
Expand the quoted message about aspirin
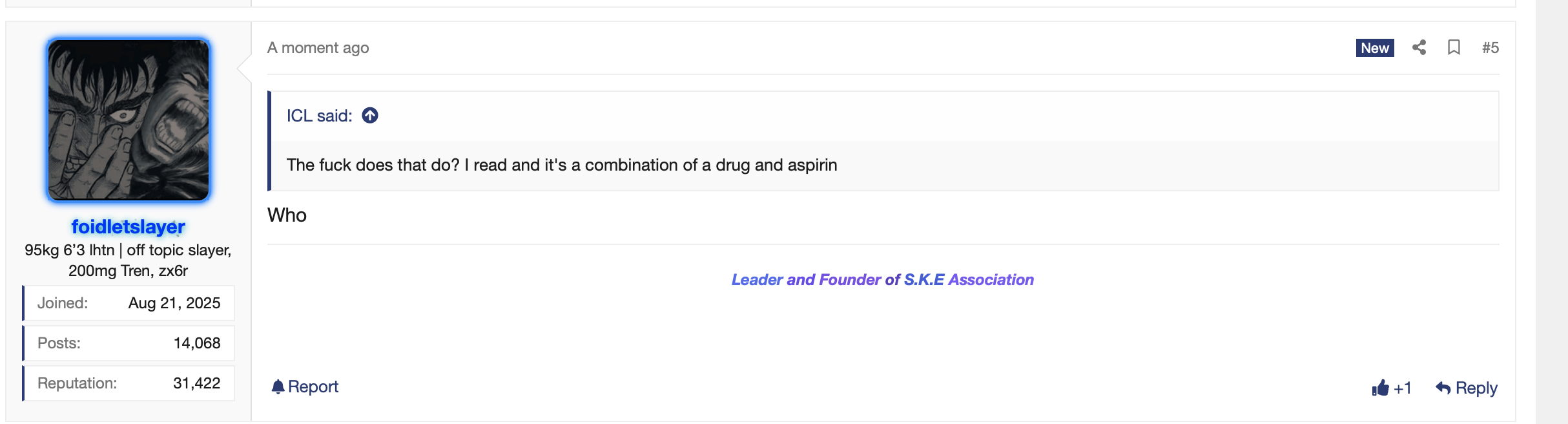(x=562, y=165)
